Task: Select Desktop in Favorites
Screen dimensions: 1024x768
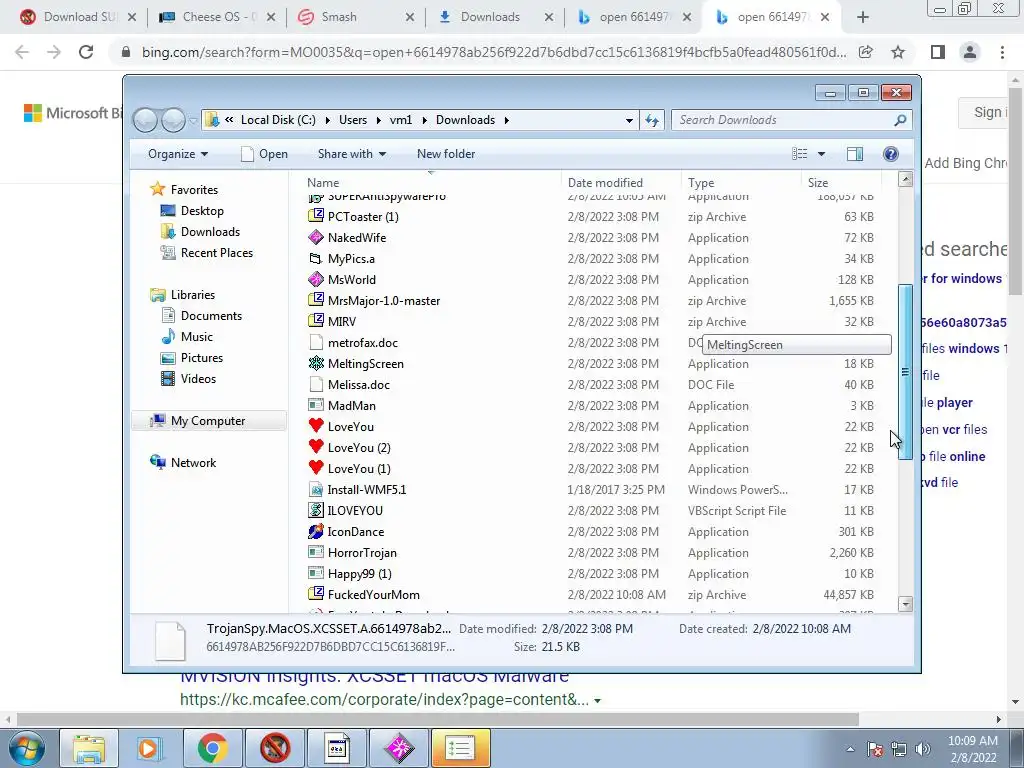Action: tap(202, 211)
